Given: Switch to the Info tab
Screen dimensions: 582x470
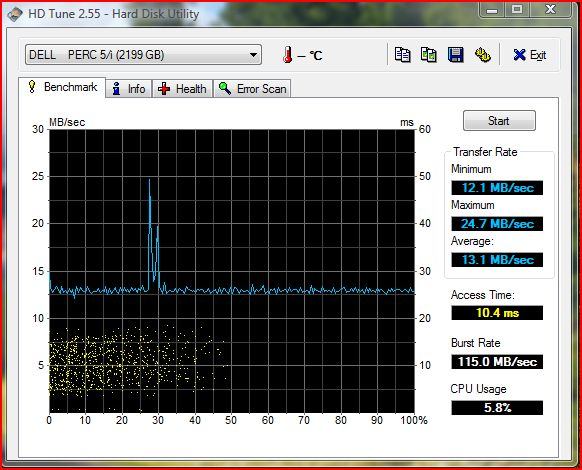Looking at the screenshot, I should click(x=128, y=89).
